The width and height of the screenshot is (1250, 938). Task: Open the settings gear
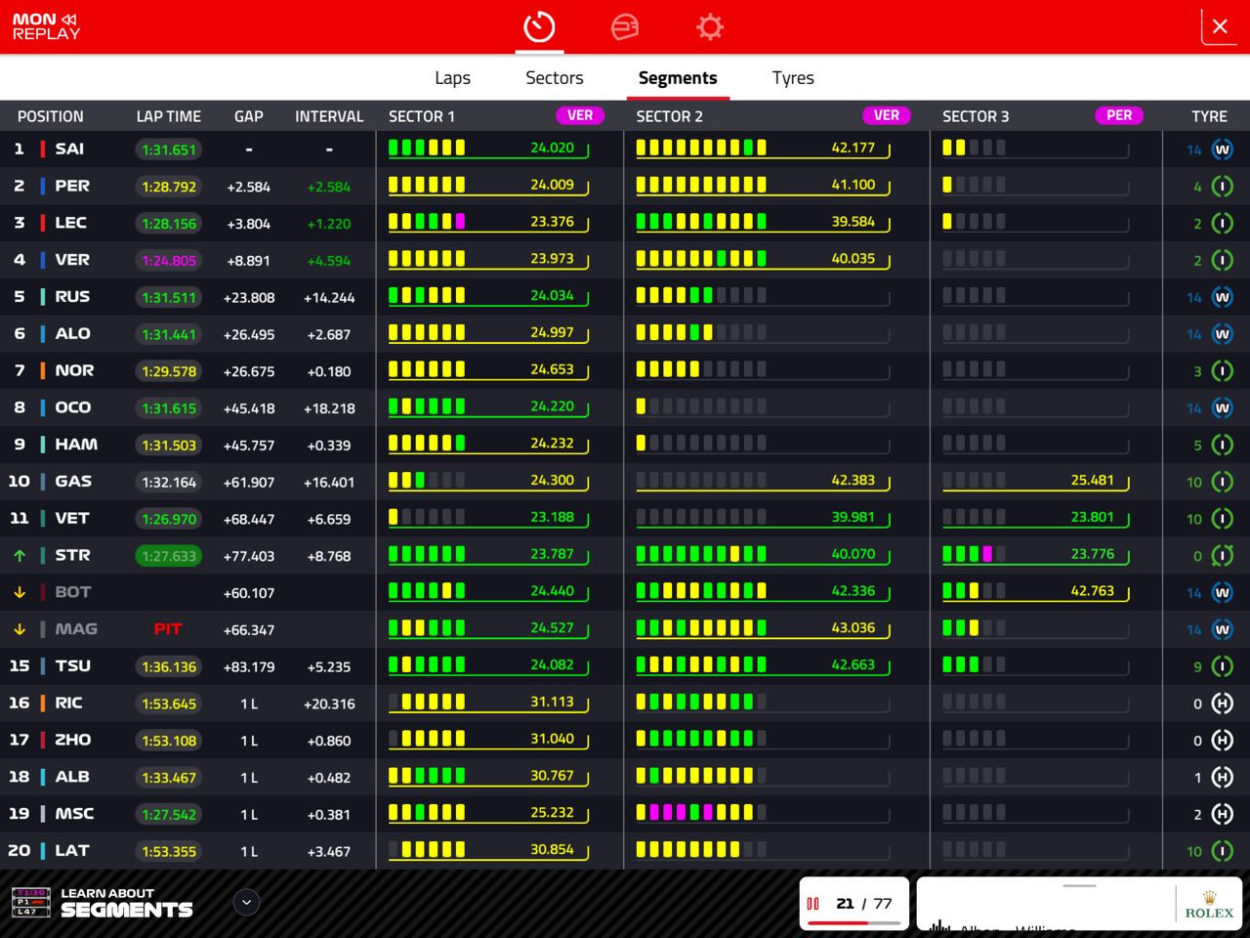(x=710, y=27)
